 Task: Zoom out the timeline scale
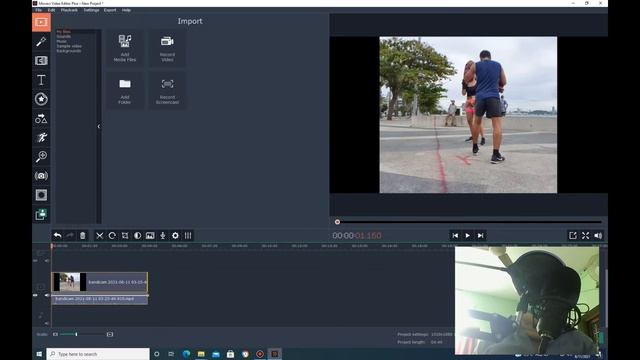point(56,334)
